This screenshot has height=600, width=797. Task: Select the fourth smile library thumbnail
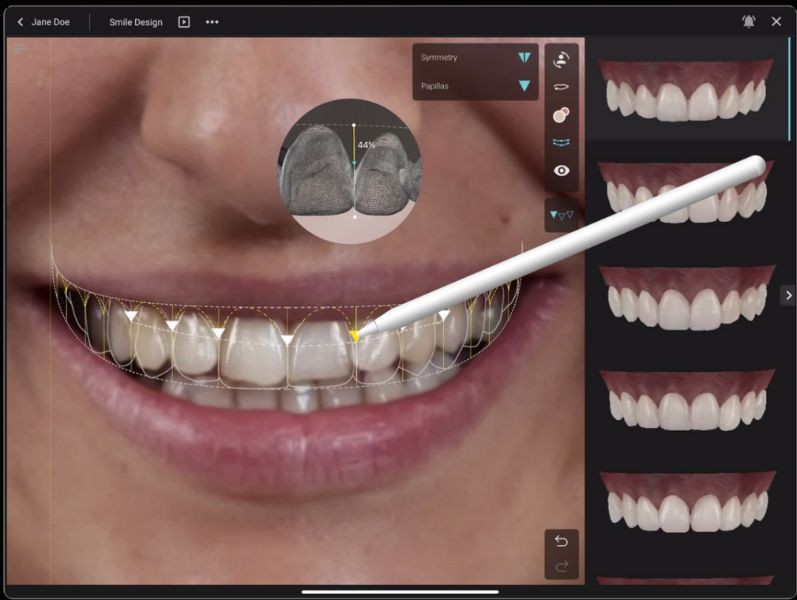(687, 400)
